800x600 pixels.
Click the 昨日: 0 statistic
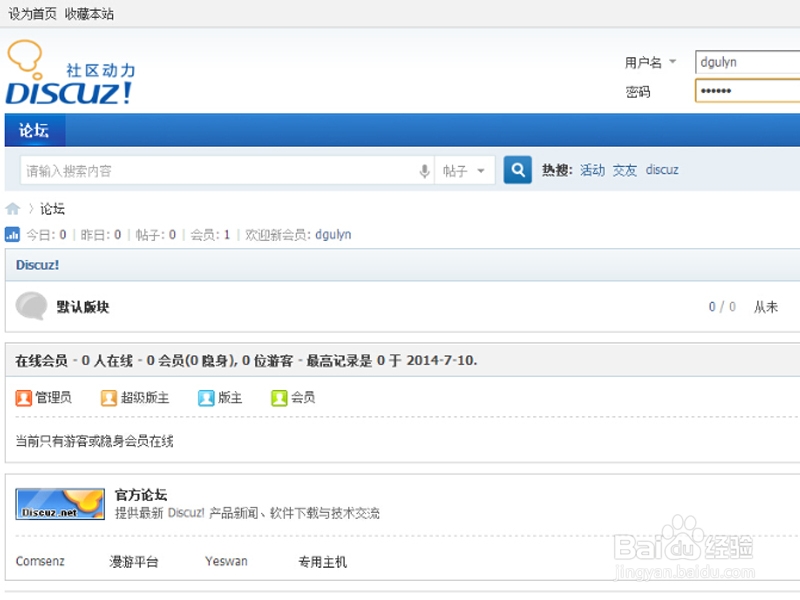[x=101, y=235]
